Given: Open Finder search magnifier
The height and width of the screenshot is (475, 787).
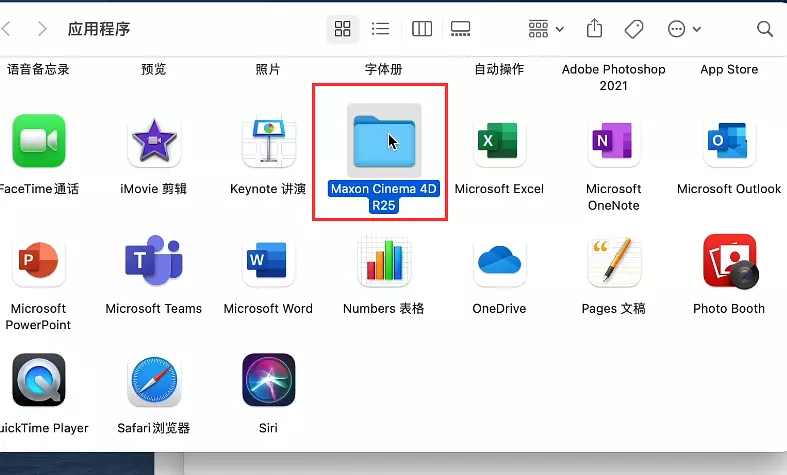Looking at the screenshot, I should click(x=765, y=29).
